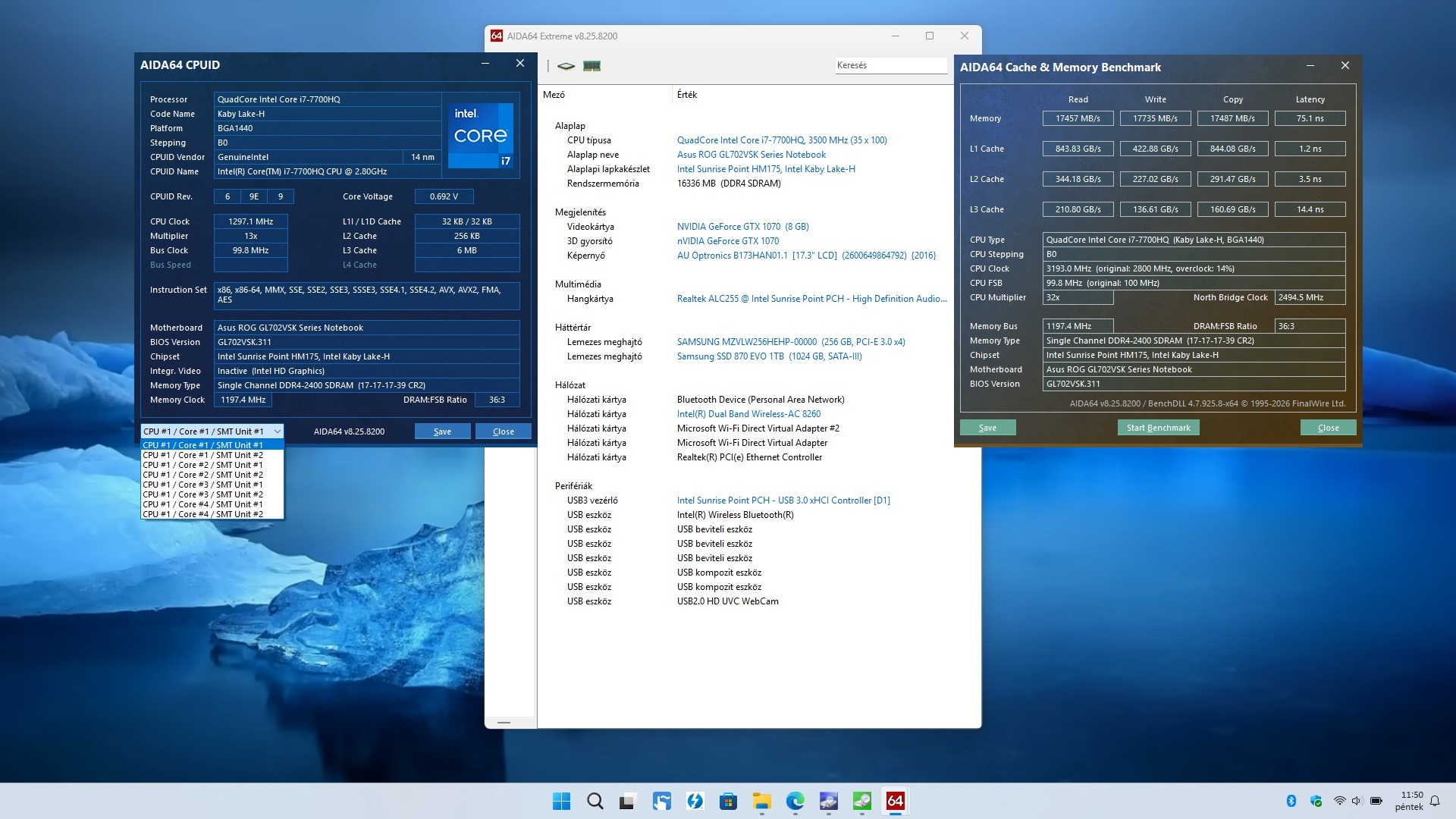Click Save in the CPUID window
Screen dimensions: 1456x819
442,431
